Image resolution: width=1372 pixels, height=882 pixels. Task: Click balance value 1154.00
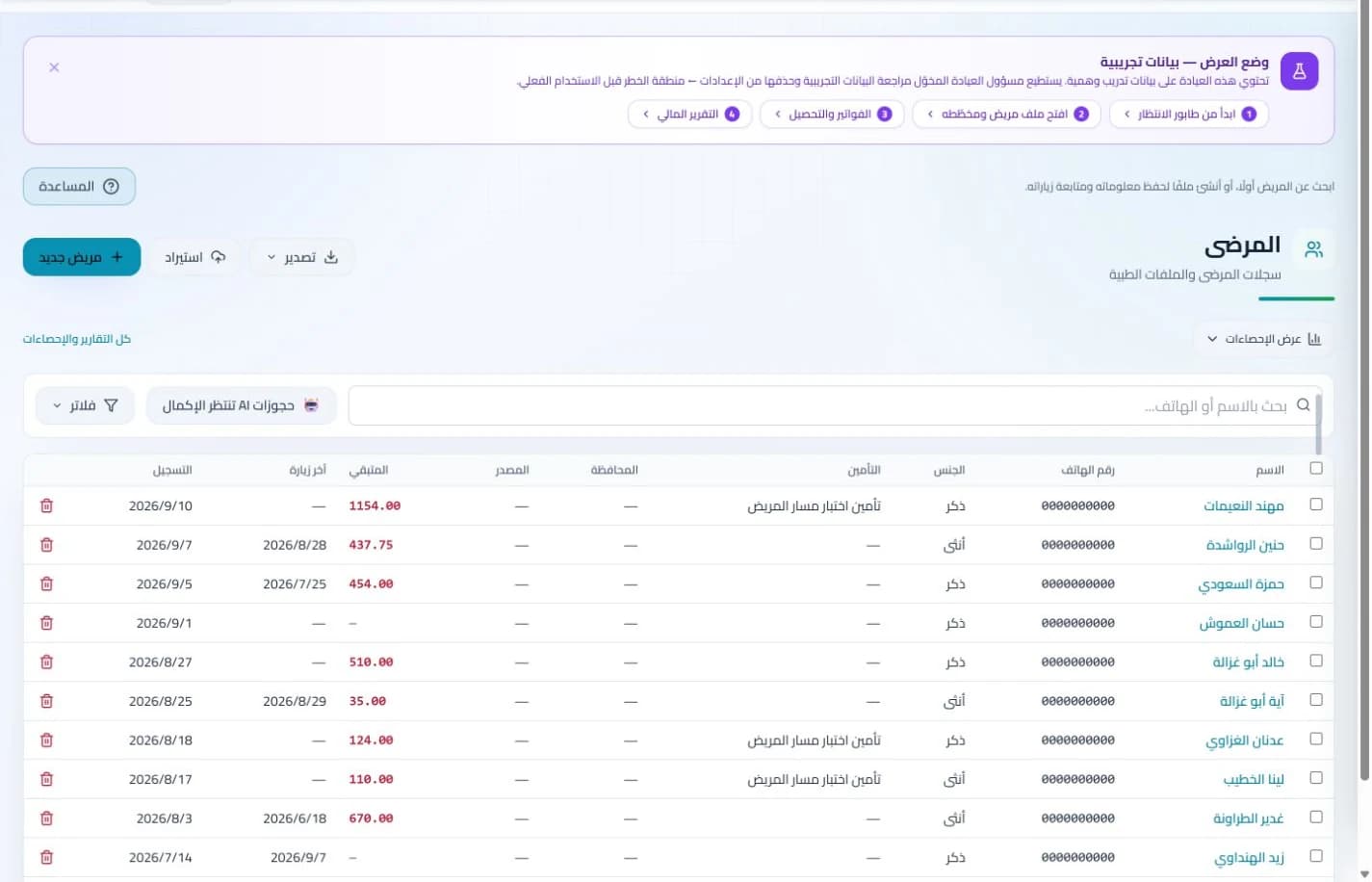point(375,506)
